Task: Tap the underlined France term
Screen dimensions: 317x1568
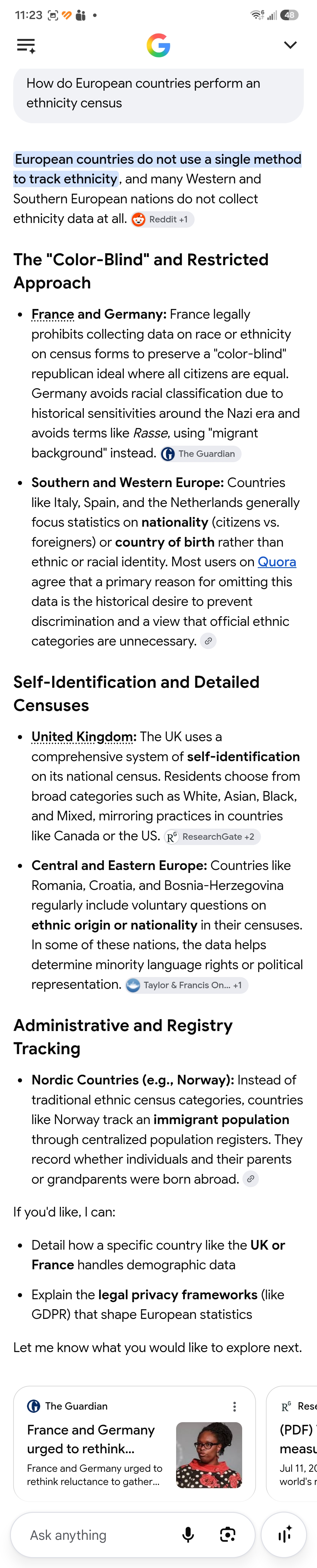Action: [53, 314]
